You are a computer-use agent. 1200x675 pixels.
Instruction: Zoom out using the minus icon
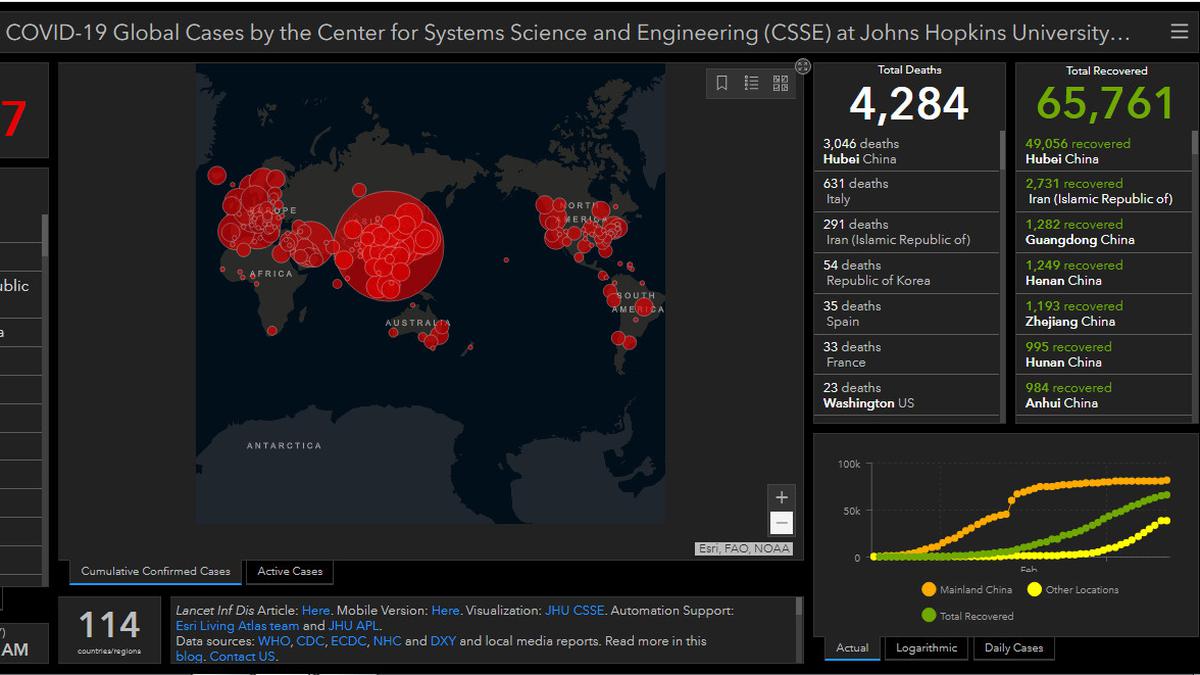coord(781,523)
